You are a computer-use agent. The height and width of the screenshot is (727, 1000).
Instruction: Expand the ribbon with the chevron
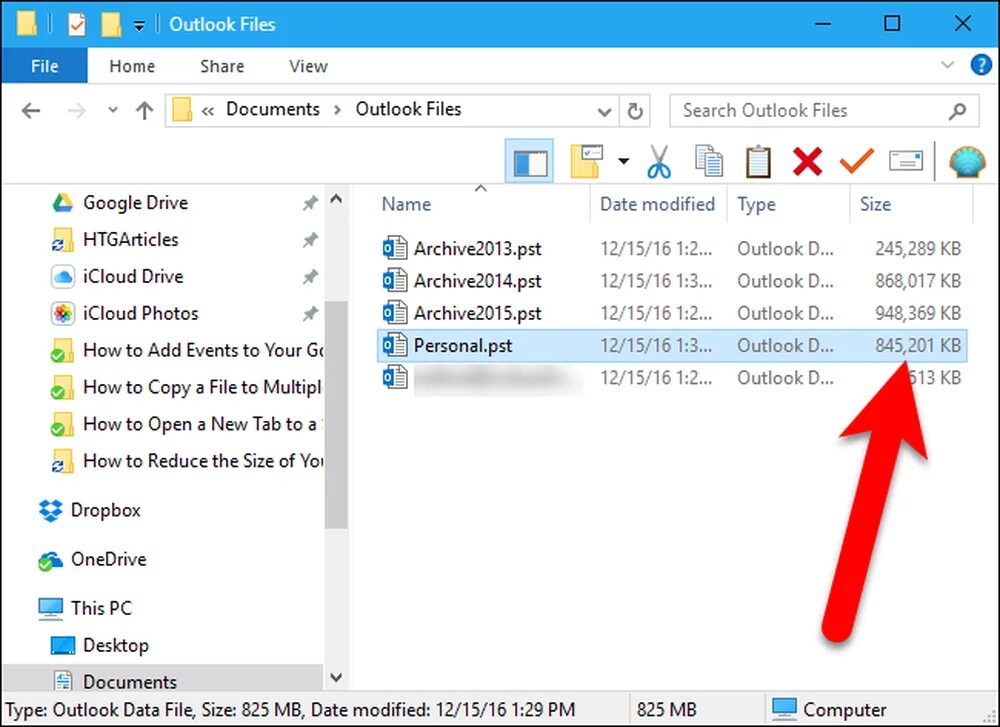pos(948,65)
